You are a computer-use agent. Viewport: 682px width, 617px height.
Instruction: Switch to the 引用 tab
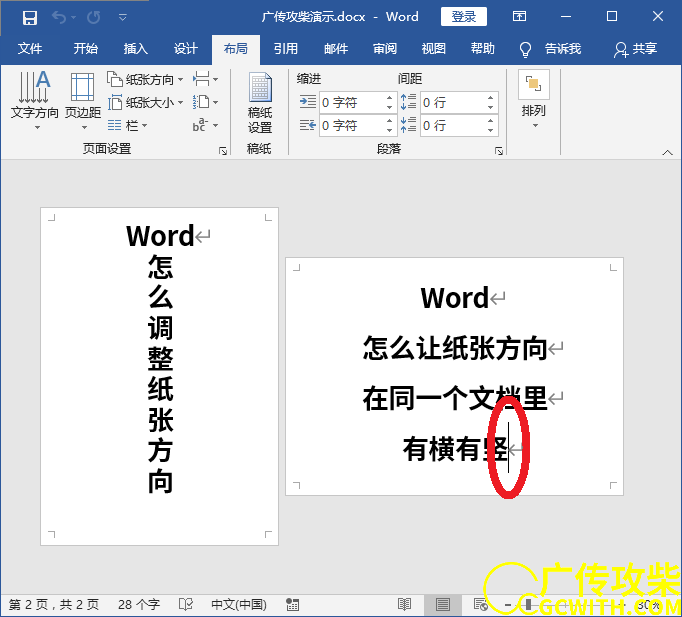click(286, 48)
